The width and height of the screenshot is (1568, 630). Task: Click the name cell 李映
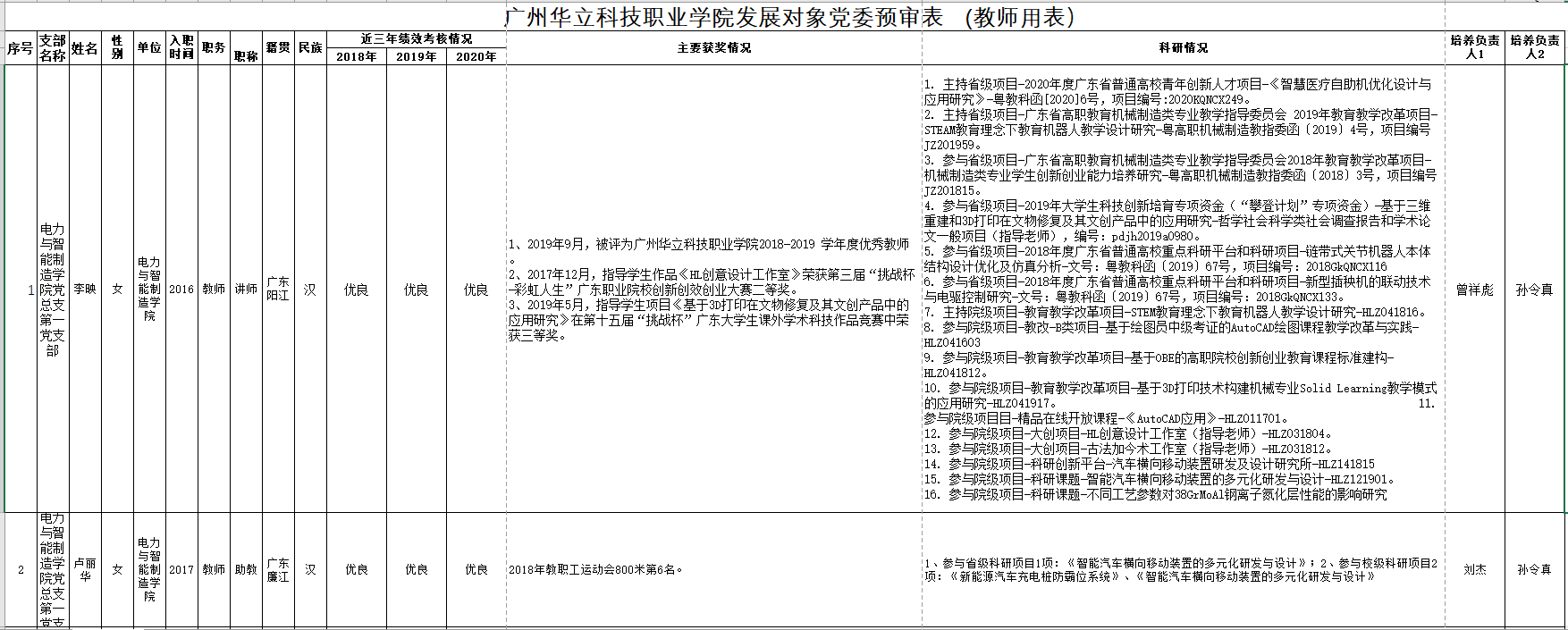[x=85, y=290]
